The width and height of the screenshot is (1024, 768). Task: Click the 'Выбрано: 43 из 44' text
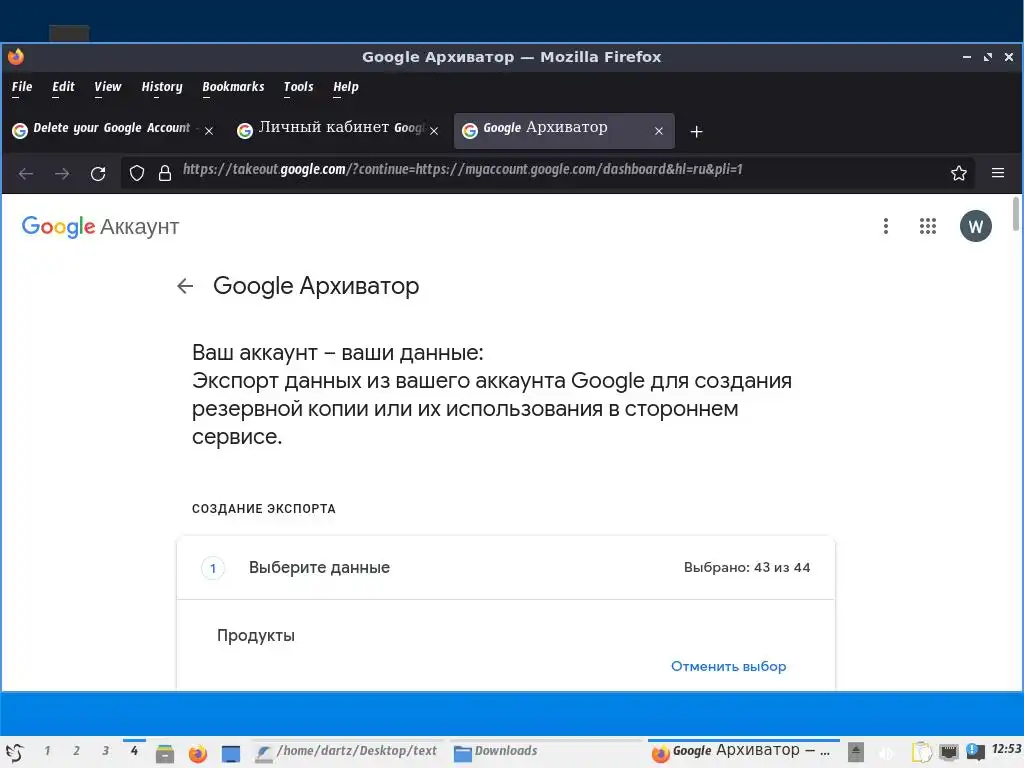pyautogui.click(x=746, y=568)
